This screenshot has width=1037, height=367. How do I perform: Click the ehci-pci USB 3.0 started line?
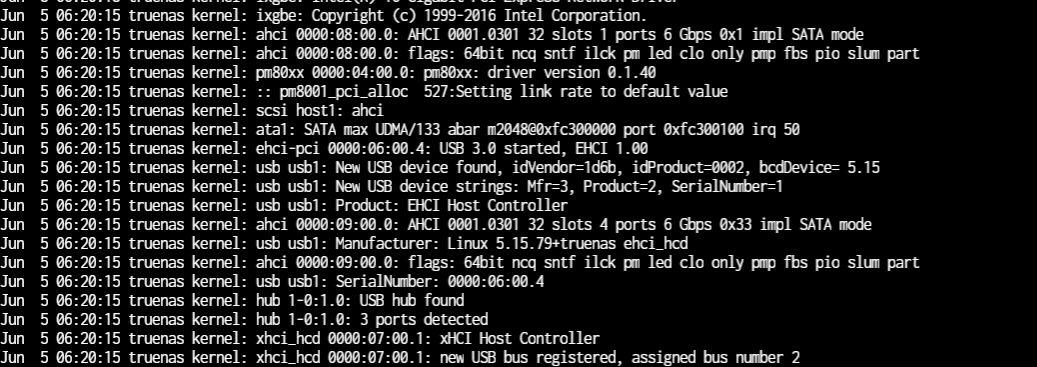(324, 149)
